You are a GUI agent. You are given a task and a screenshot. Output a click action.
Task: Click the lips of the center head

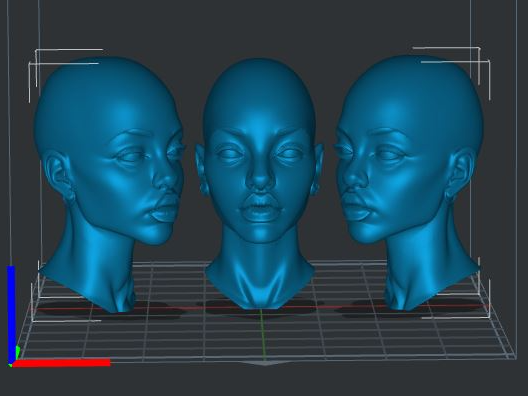[x=260, y=208]
